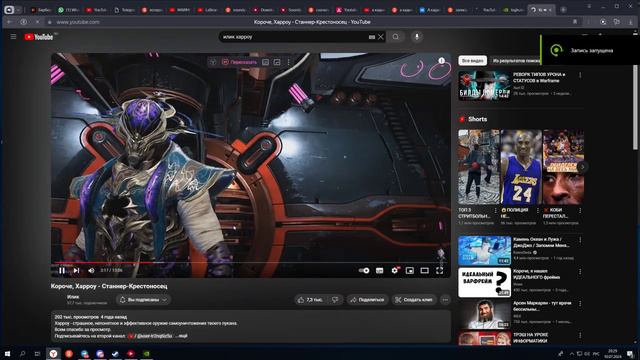Open Shorts with Lakers 24 jersey
This screenshot has width=640, height=360.
(x=521, y=167)
